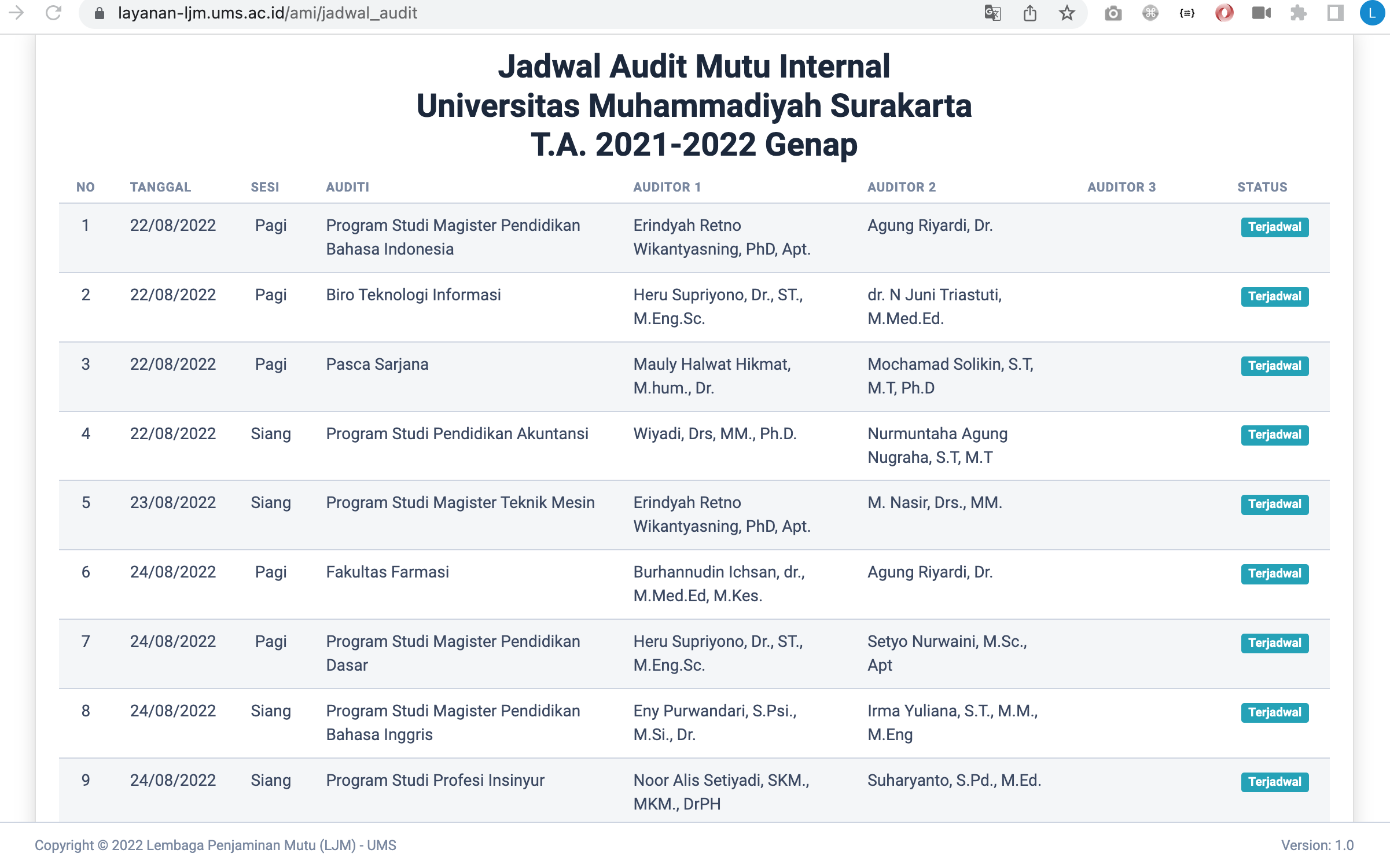Click Terjadwal badge for Magister Pendidikan Bahasa Indonesia
Screen dimensions: 1390x868
(1274, 227)
